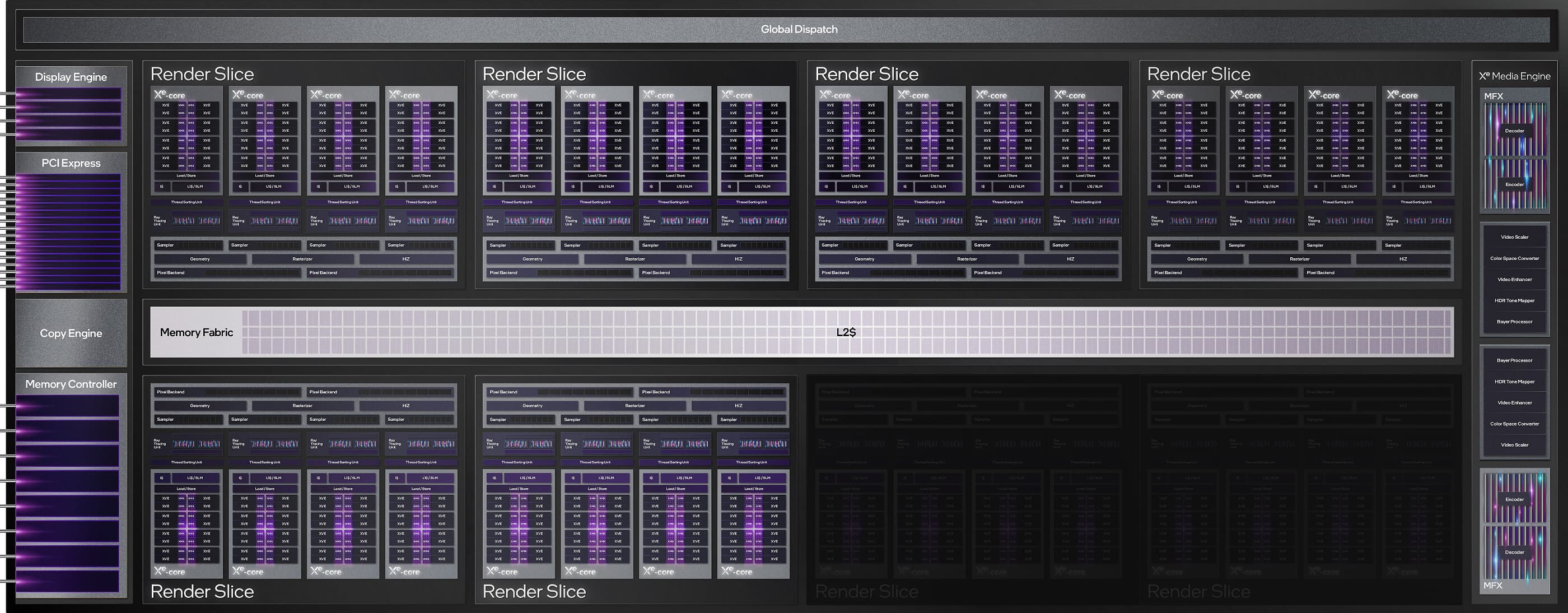The image size is (1568, 613).
Task: Click the MFX label at top right
Action: point(1494,96)
